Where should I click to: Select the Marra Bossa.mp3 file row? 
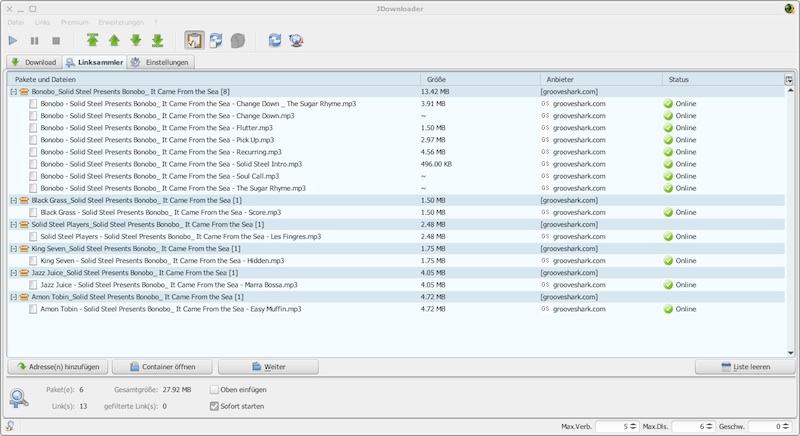pyautogui.click(x=396, y=285)
